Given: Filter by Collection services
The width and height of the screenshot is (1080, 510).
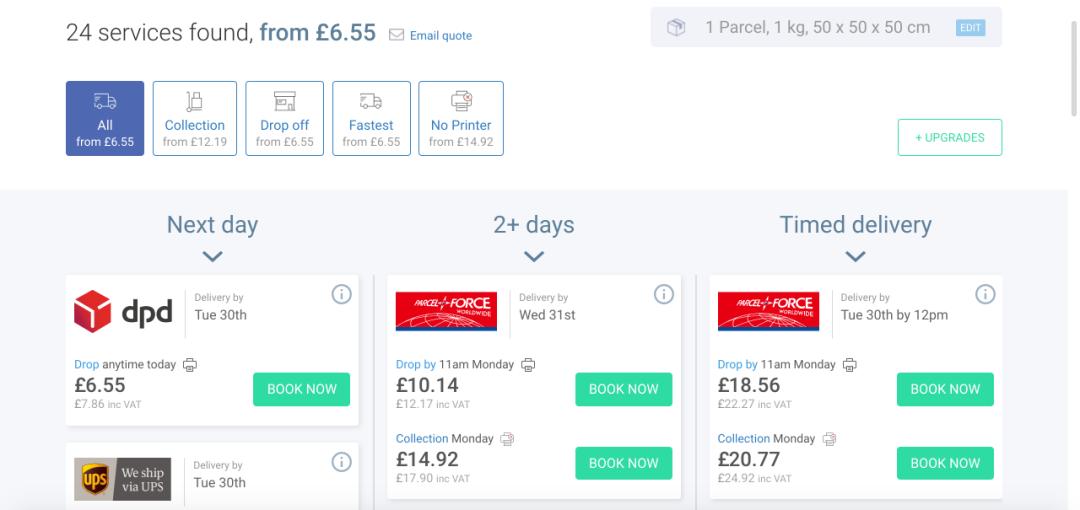Looking at the screenshot, I should pyautogui.click(x=195, y=119).
